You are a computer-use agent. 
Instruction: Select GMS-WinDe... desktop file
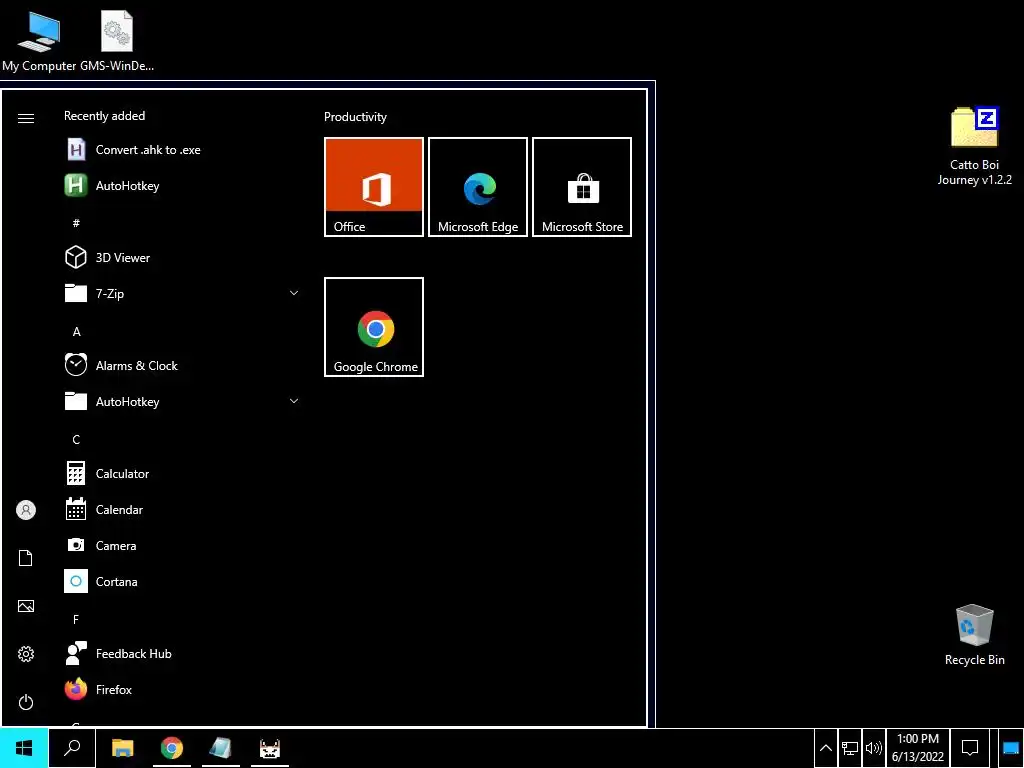click(x=117, y=39)
